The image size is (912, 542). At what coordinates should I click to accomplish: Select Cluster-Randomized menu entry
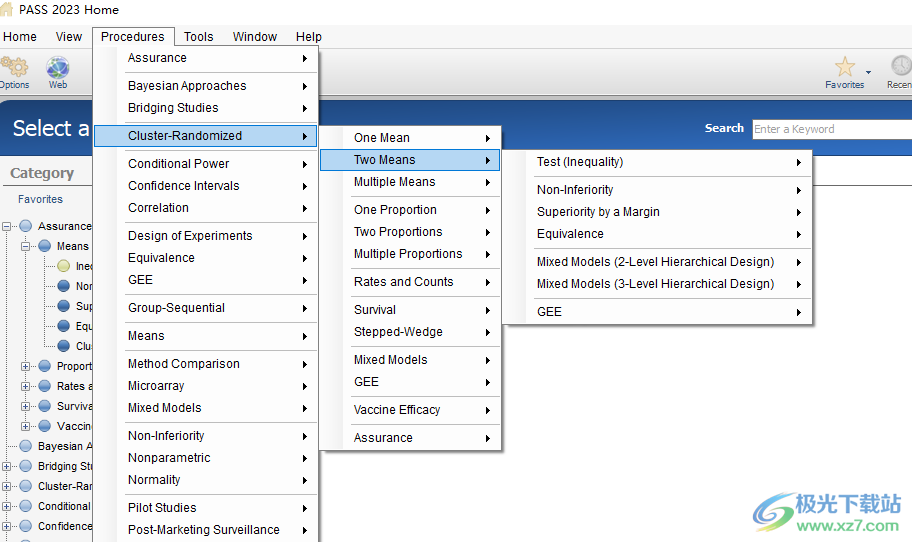point(205,136)
